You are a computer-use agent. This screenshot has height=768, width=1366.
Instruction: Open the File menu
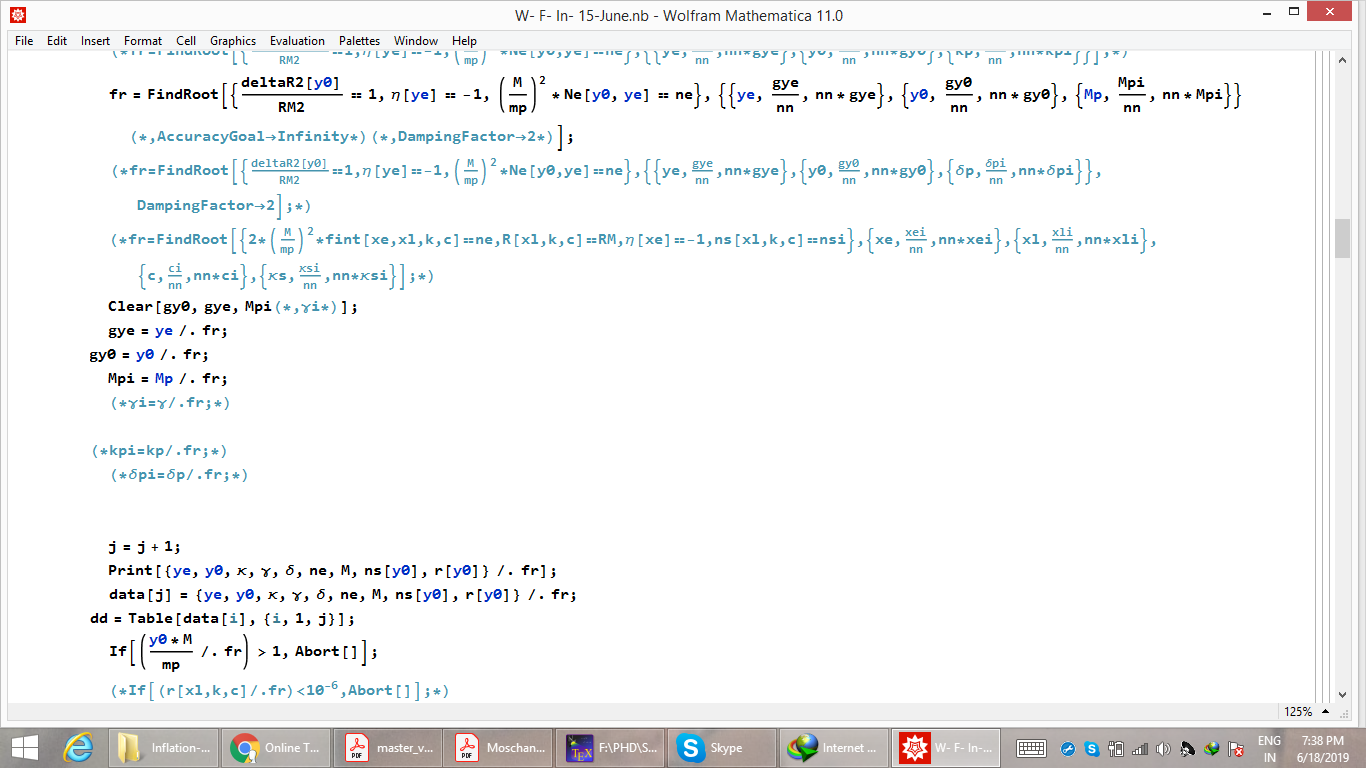point(24,41)
